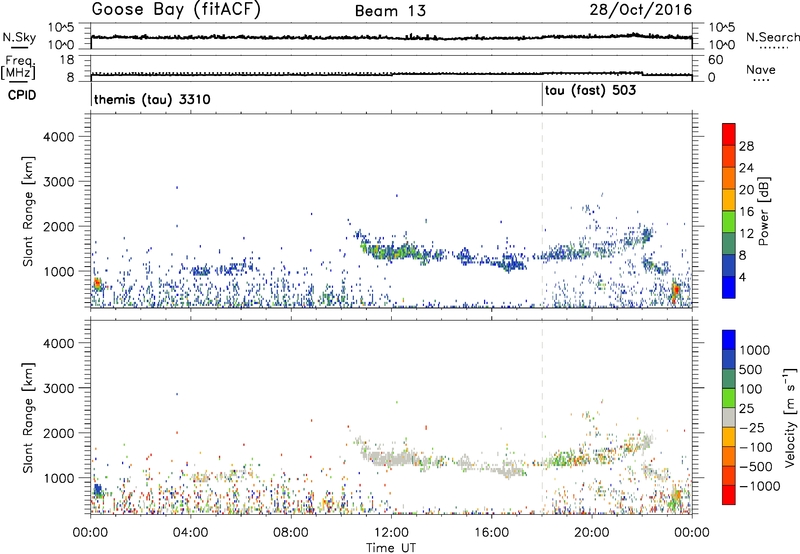Click the '20:00' time tick label
Screen dimensions: 800x554
[592, 533]
